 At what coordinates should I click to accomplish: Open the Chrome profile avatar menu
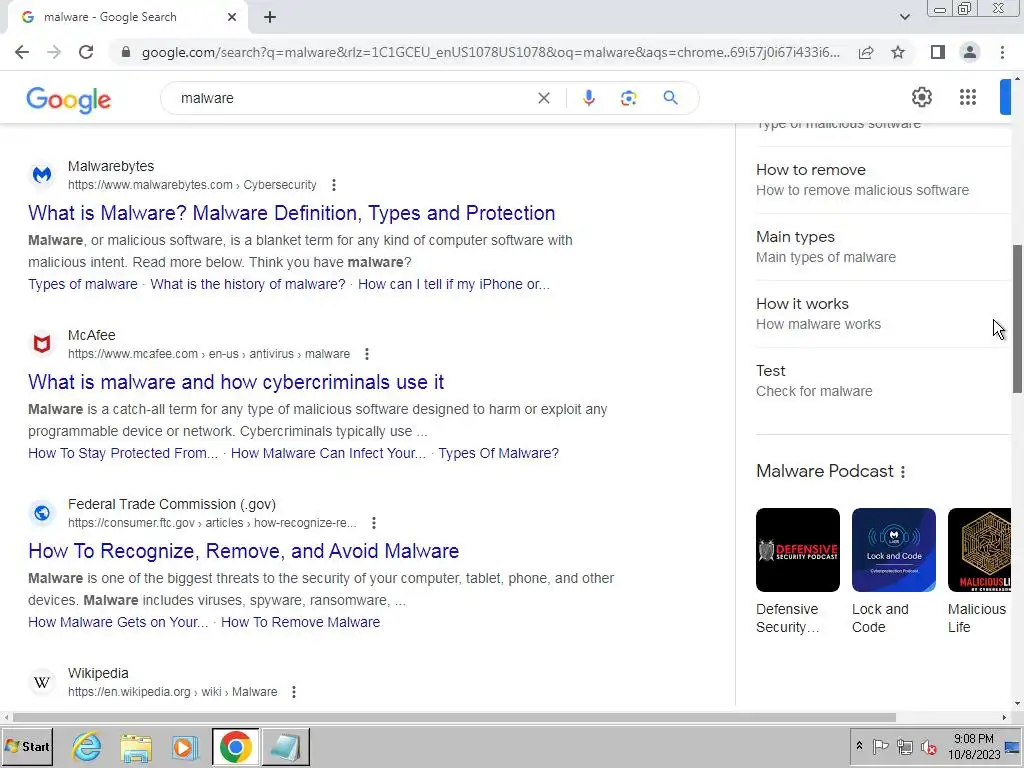click(x=970, y=52)
